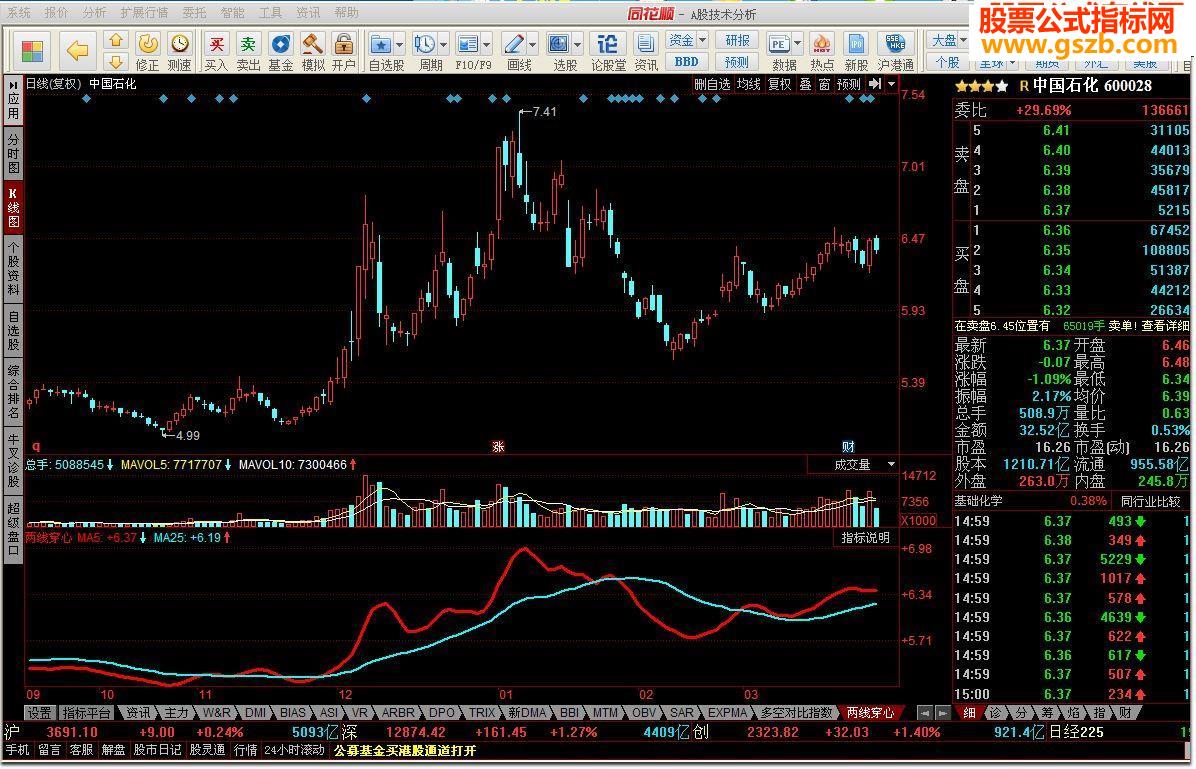This screenshot has height=769, width=1196.
Task: Click the 同行业比较 industry comparison link
Action: pyautogui.click(x=1150, y=501)
